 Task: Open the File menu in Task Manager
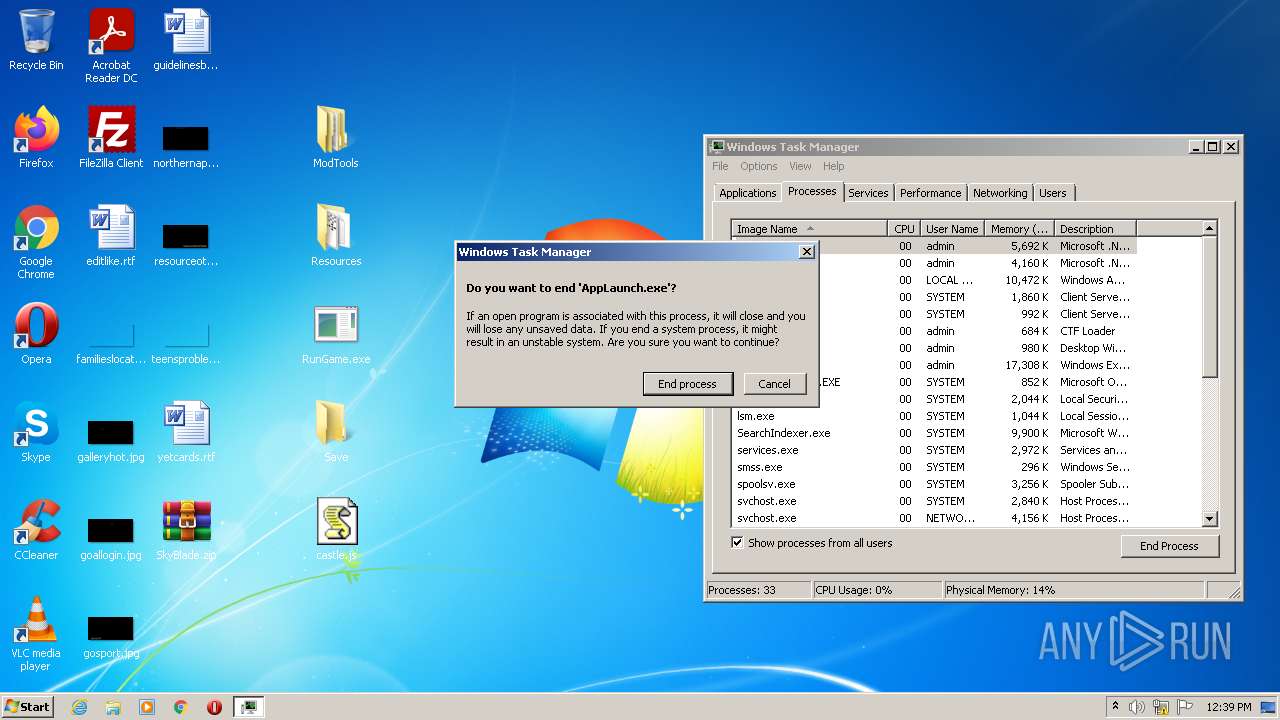pos(720,166)
